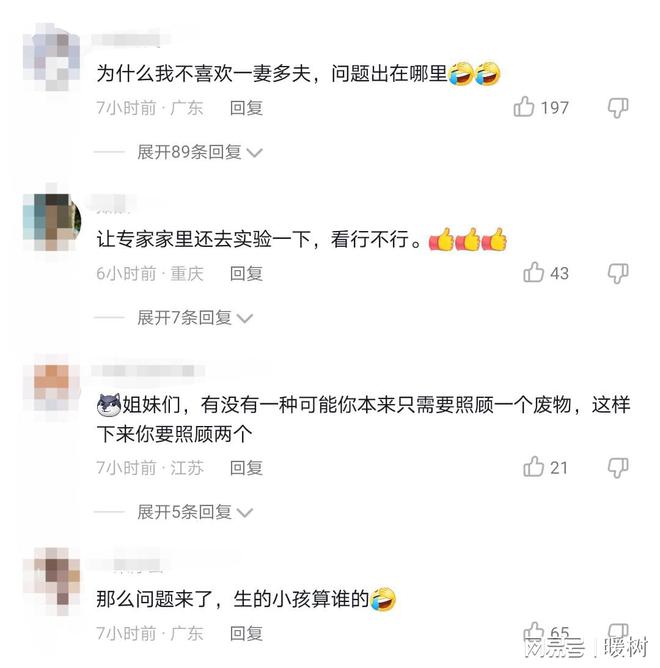Open the first commenter's avatar

click(52, 57)
